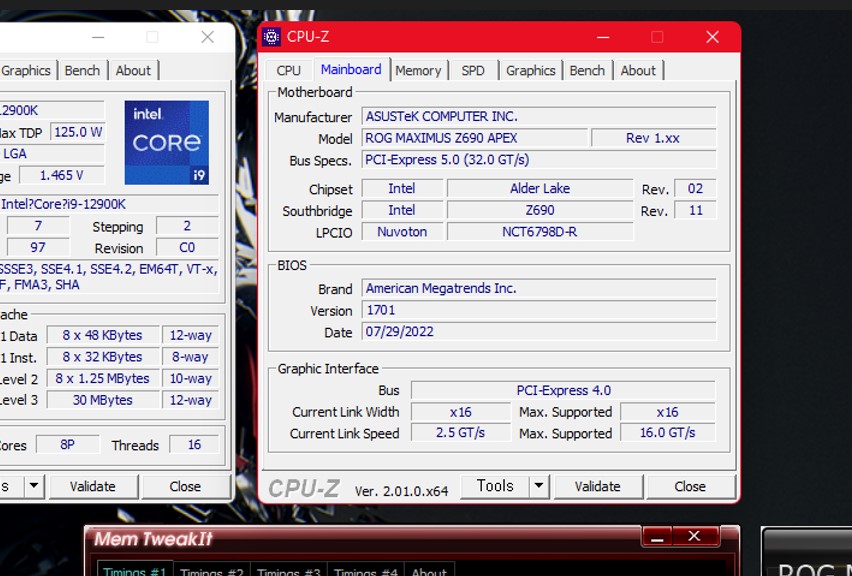This screenshot has width=852, height=576.
Task: Click the chipset Rev. value 02
Action: click(696, 189)
